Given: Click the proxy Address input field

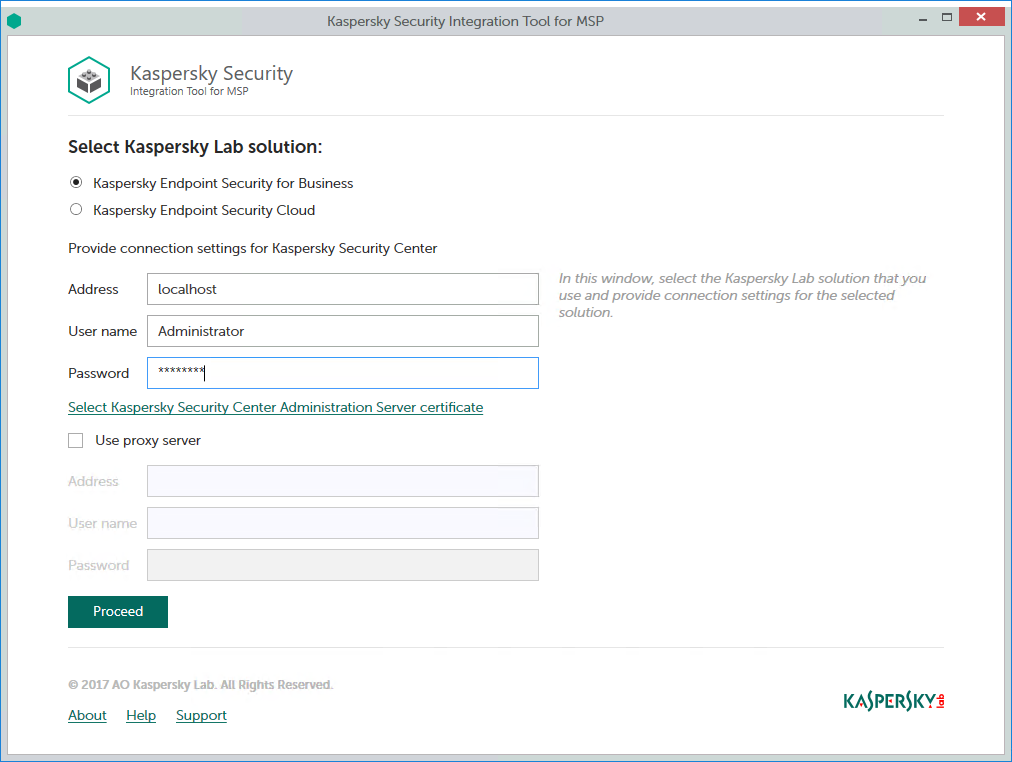Looking at the screenshot, I should pos(343,481).
